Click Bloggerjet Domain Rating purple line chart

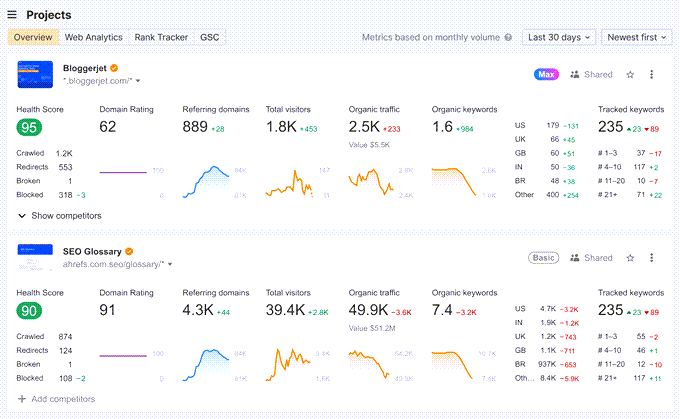pyautogui.click(x=123, y=172)
